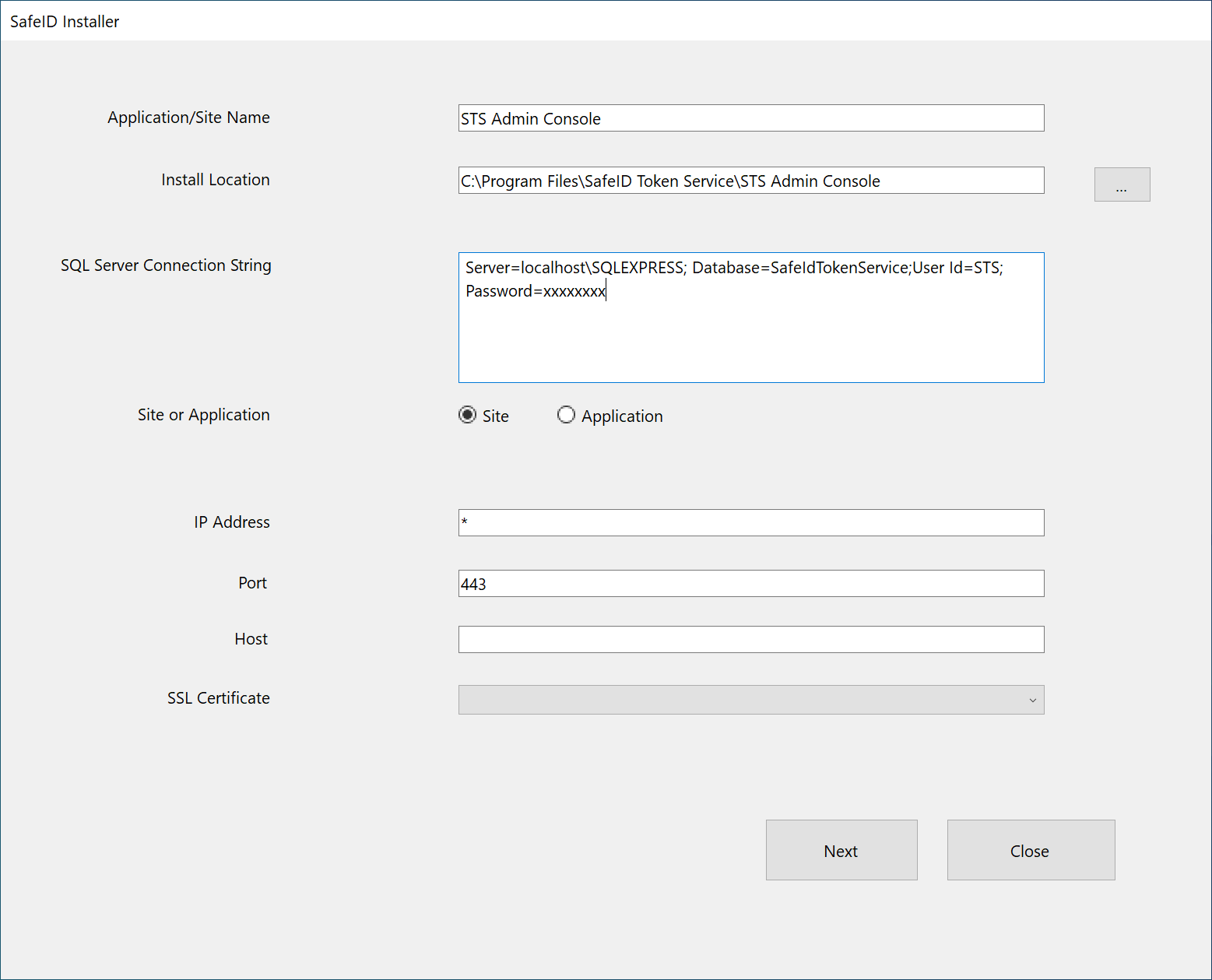Click the "SSL Certificate" label text
Image resolution: width=1212 pixels, height=980 pixels.
click(218, 698)
